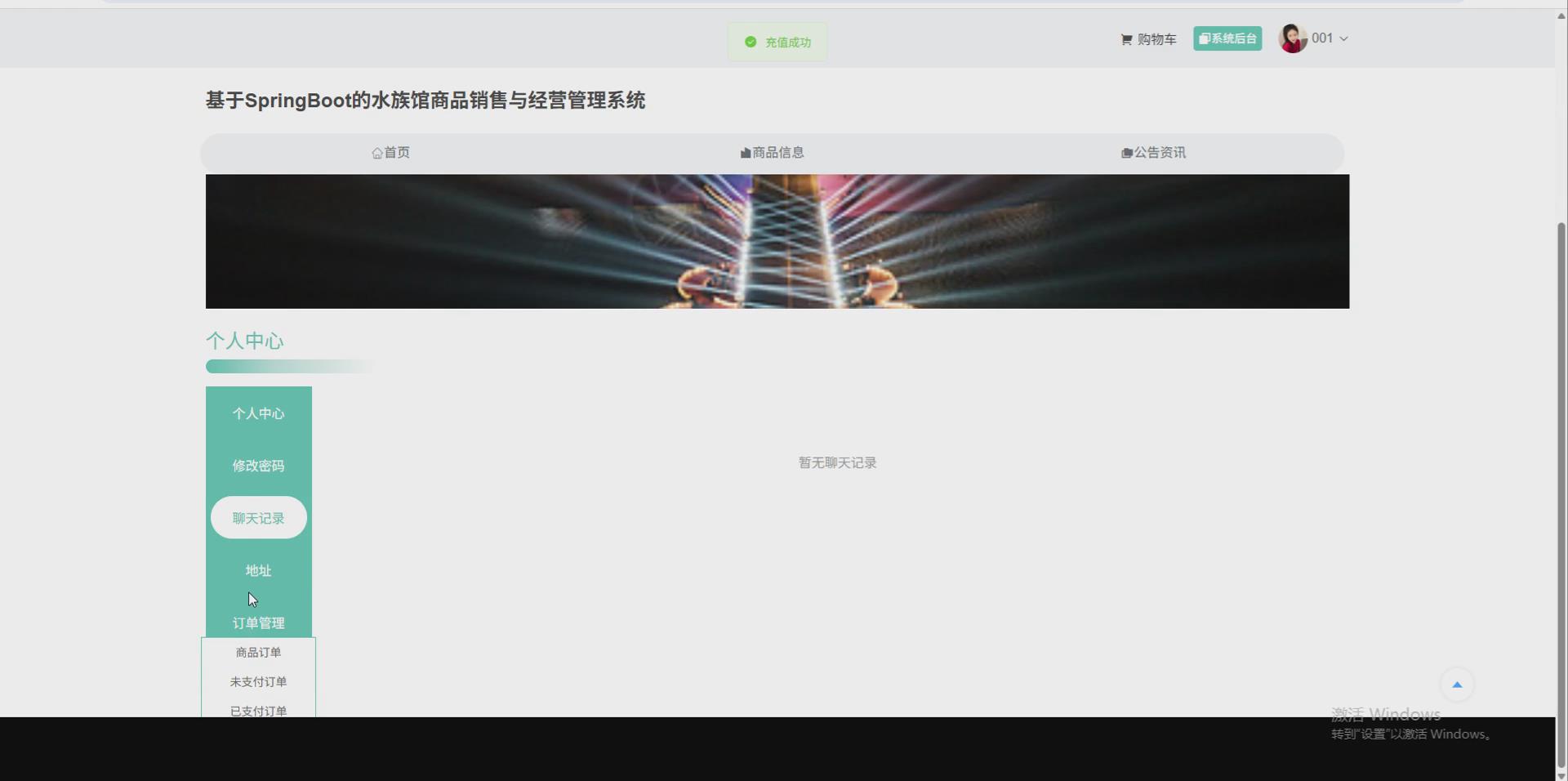Go to the 首页 home tab

390,153
